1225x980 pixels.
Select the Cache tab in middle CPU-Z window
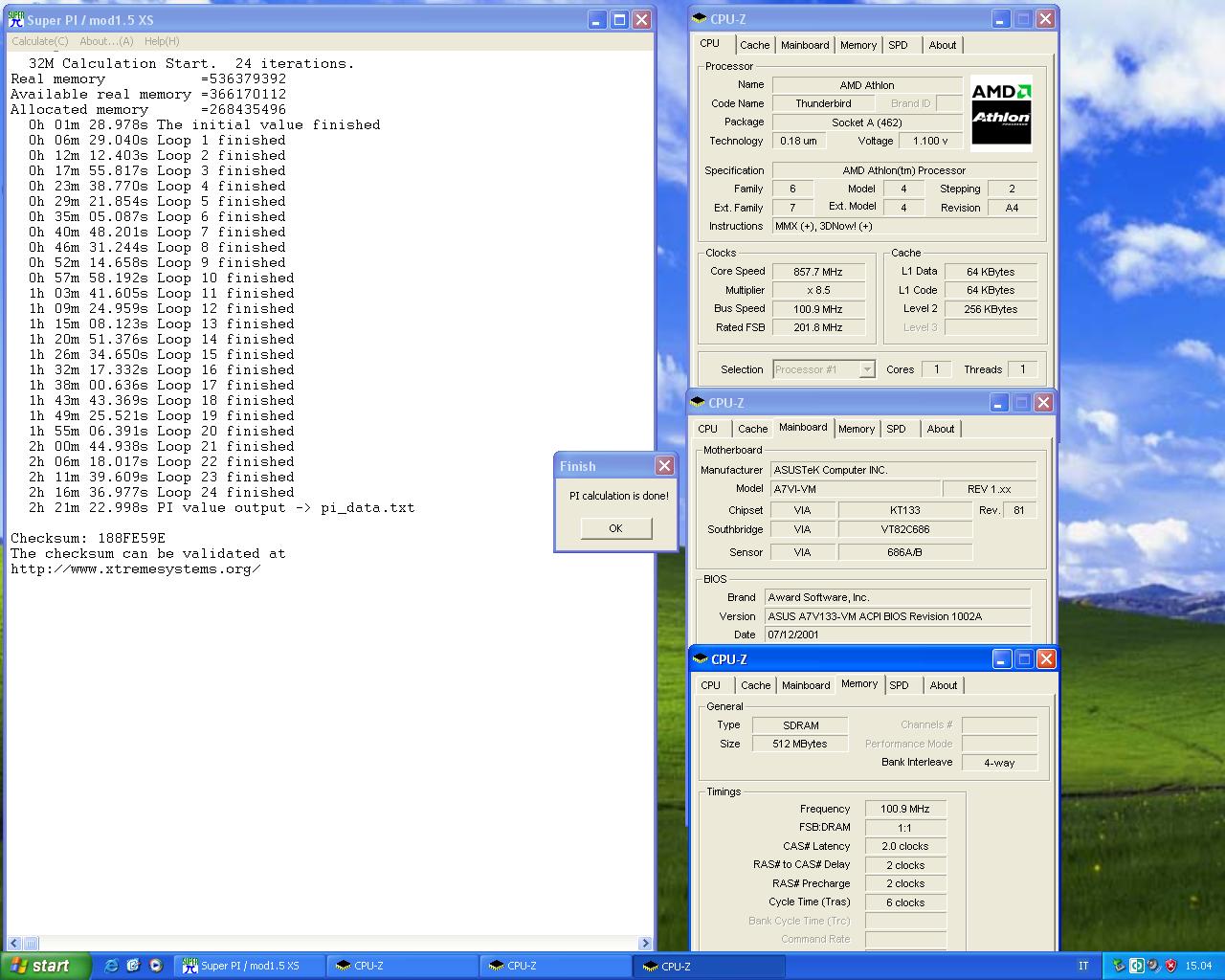(752, 429)
